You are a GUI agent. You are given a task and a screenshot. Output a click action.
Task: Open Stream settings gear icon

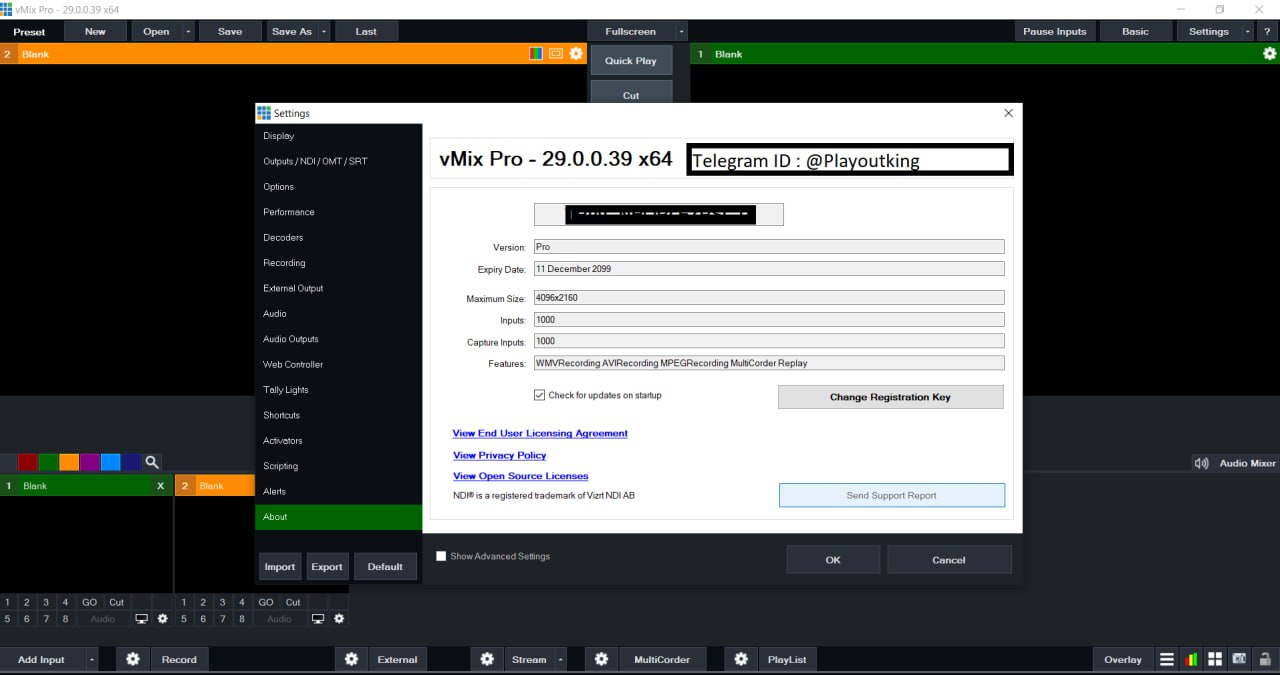click(x=487, y=659)
